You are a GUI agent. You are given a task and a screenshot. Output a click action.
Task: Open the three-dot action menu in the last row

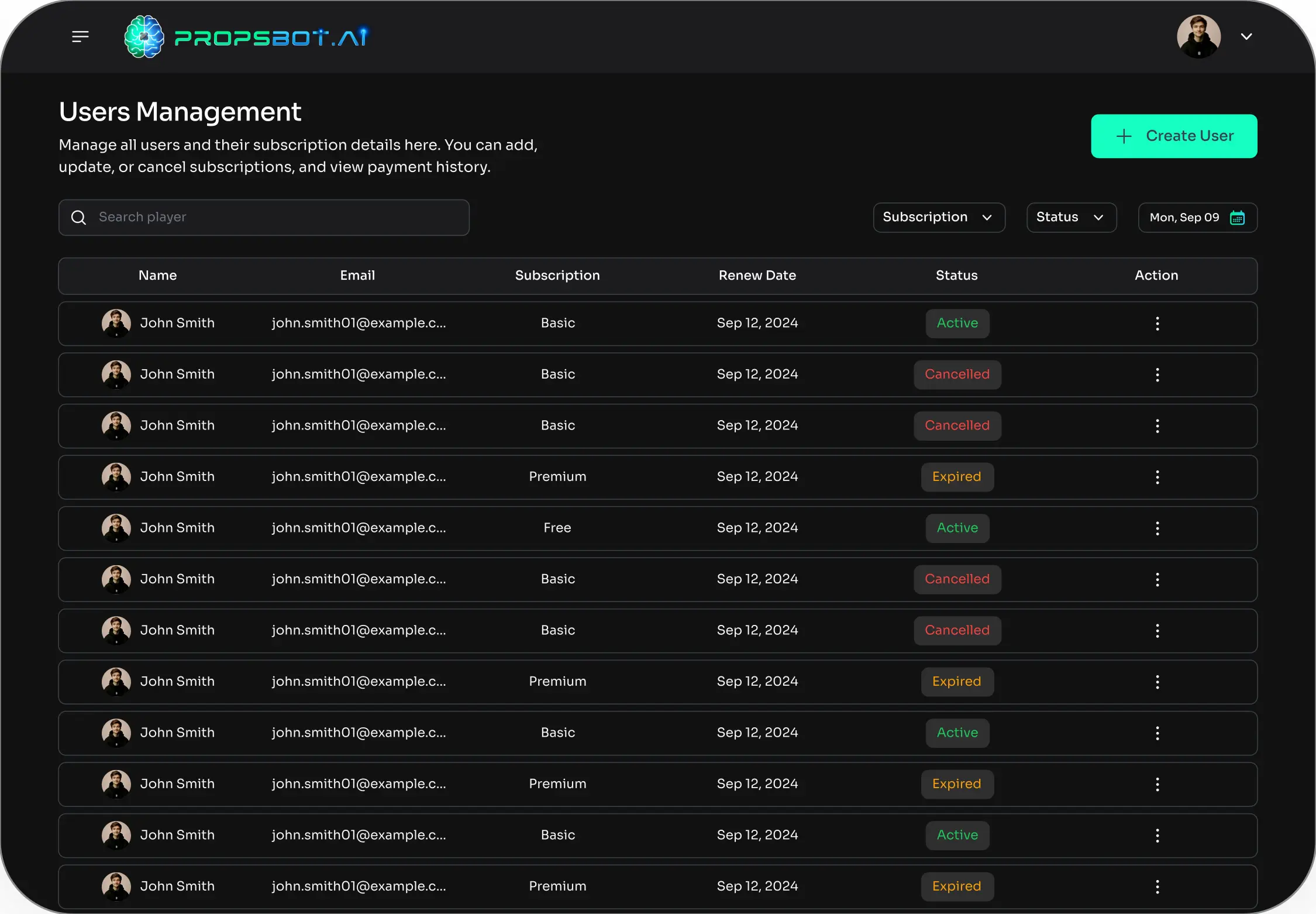click(1157, 886)
